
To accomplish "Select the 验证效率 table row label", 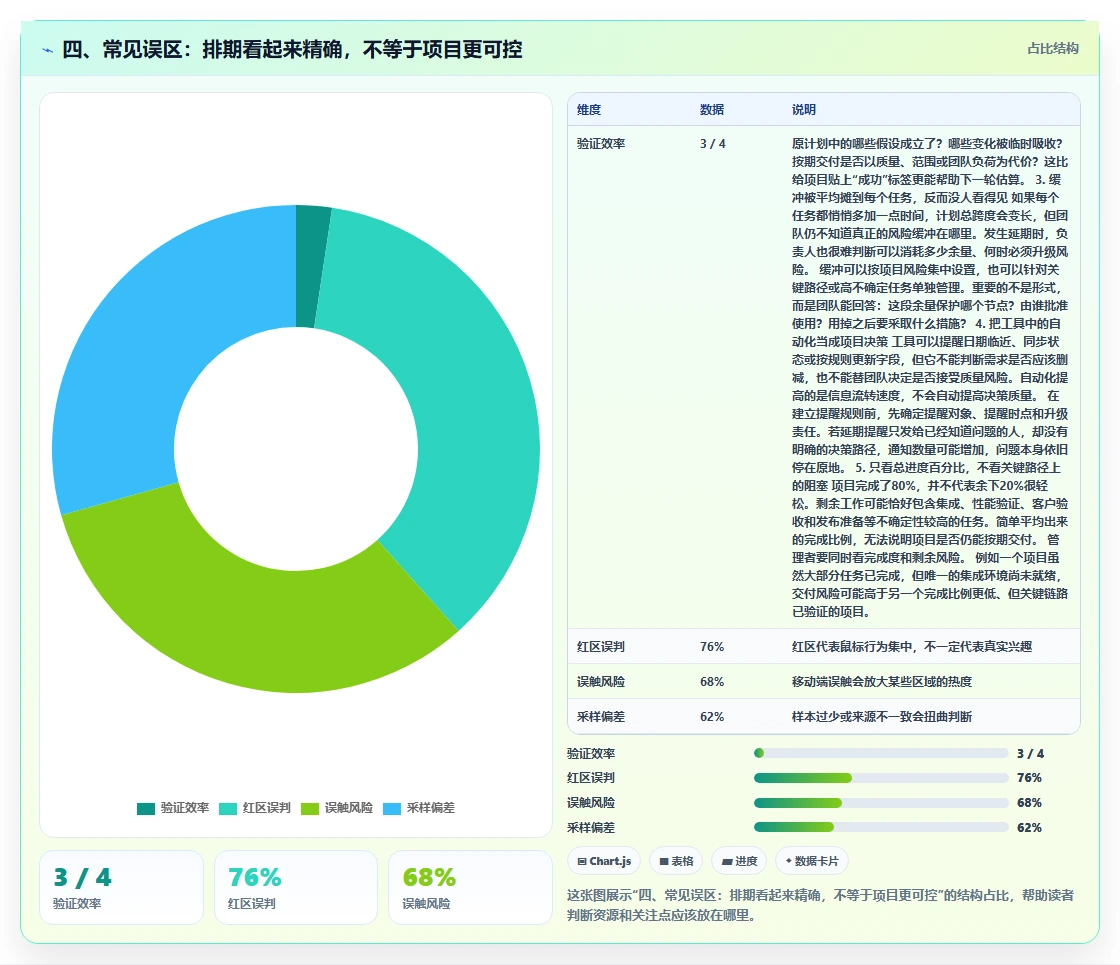I will 601,144.
